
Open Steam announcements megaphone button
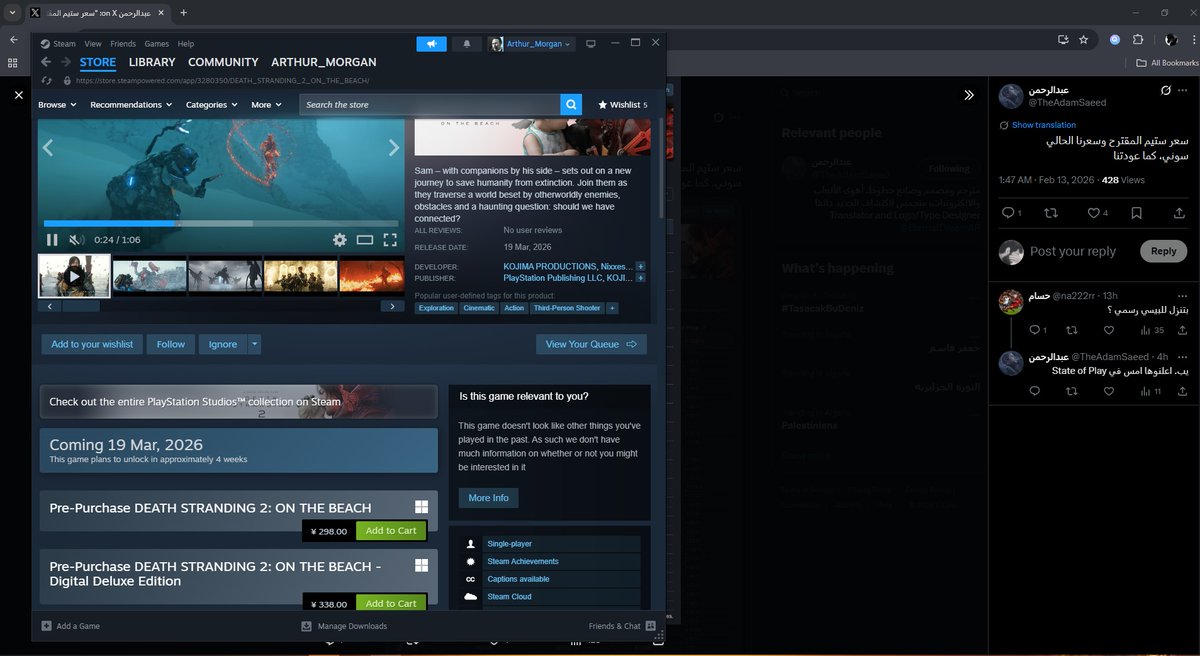431,44
